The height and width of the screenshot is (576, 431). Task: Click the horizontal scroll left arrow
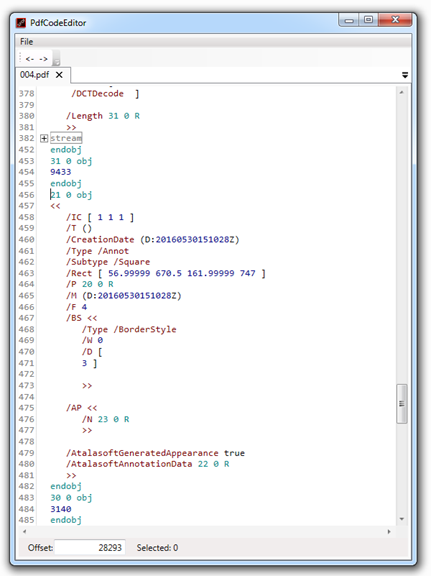point(24,531)
